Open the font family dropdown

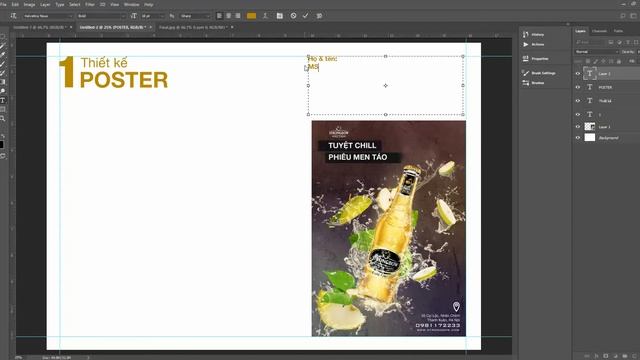click(47, 16)
